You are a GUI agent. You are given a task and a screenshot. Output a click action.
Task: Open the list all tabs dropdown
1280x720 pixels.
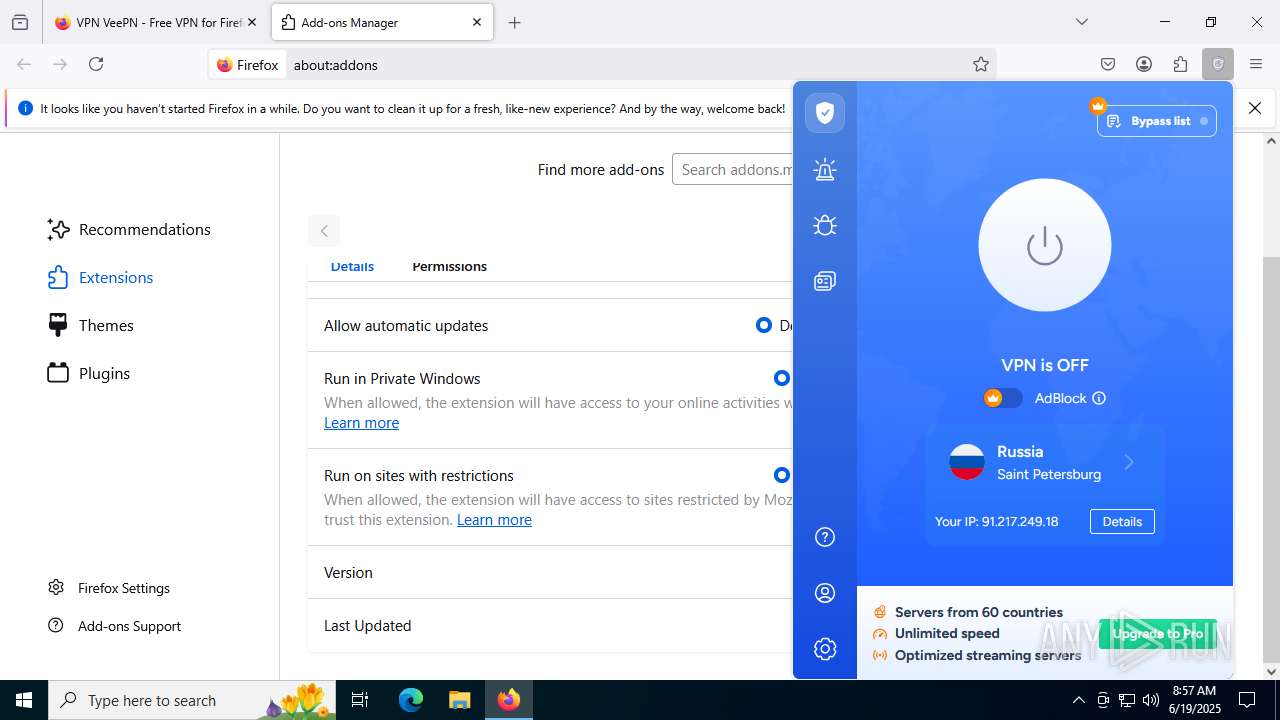(1082, 22)
